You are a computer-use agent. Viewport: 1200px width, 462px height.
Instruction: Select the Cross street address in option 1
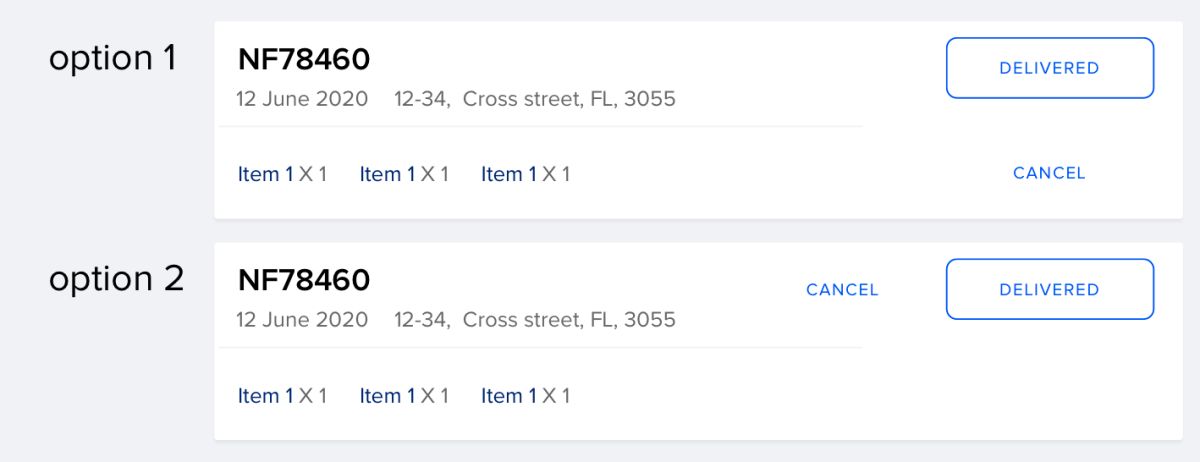coord(535,99)
